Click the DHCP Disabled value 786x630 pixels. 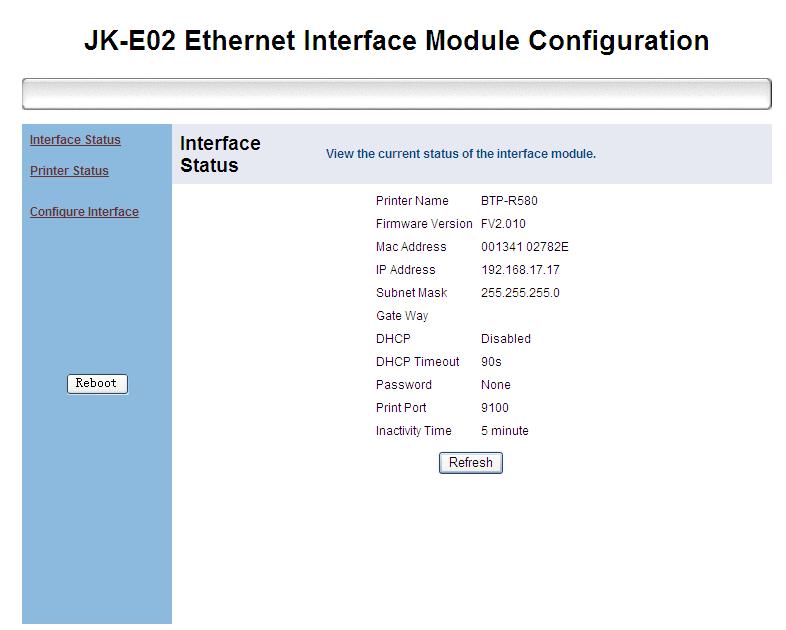coord(505,339)
